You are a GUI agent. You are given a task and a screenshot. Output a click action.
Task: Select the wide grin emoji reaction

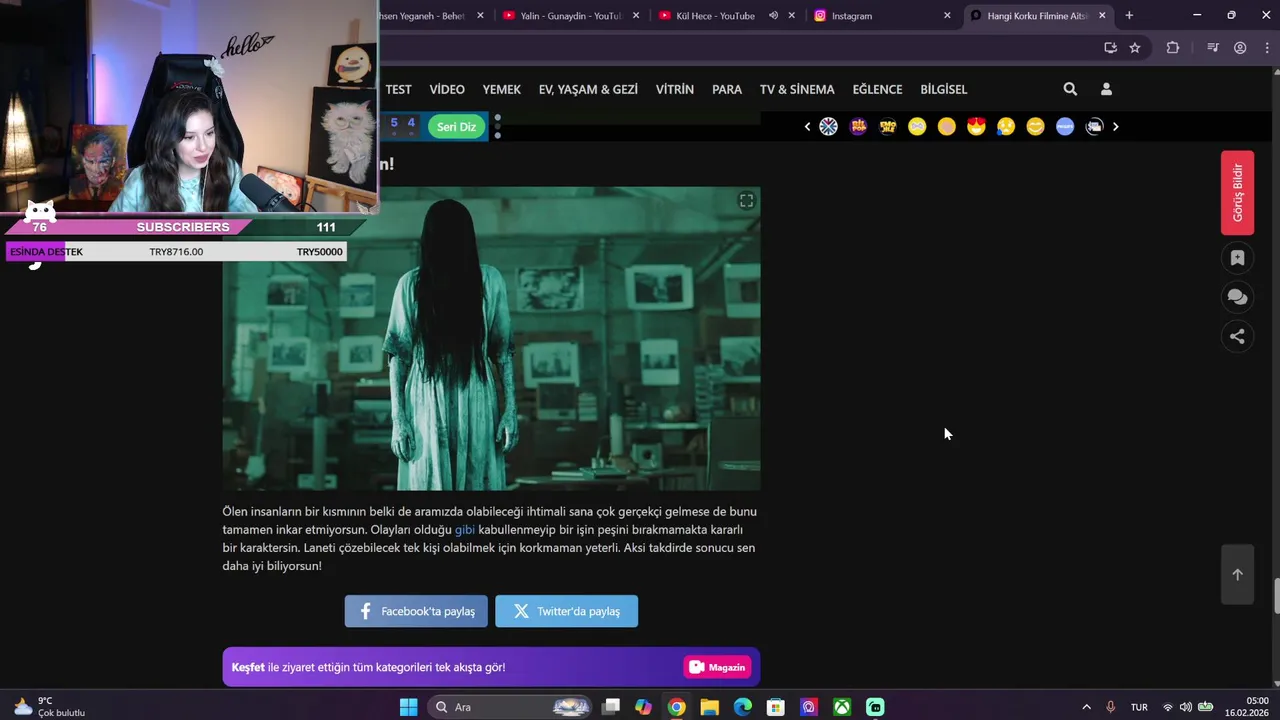pos(1035,126)
